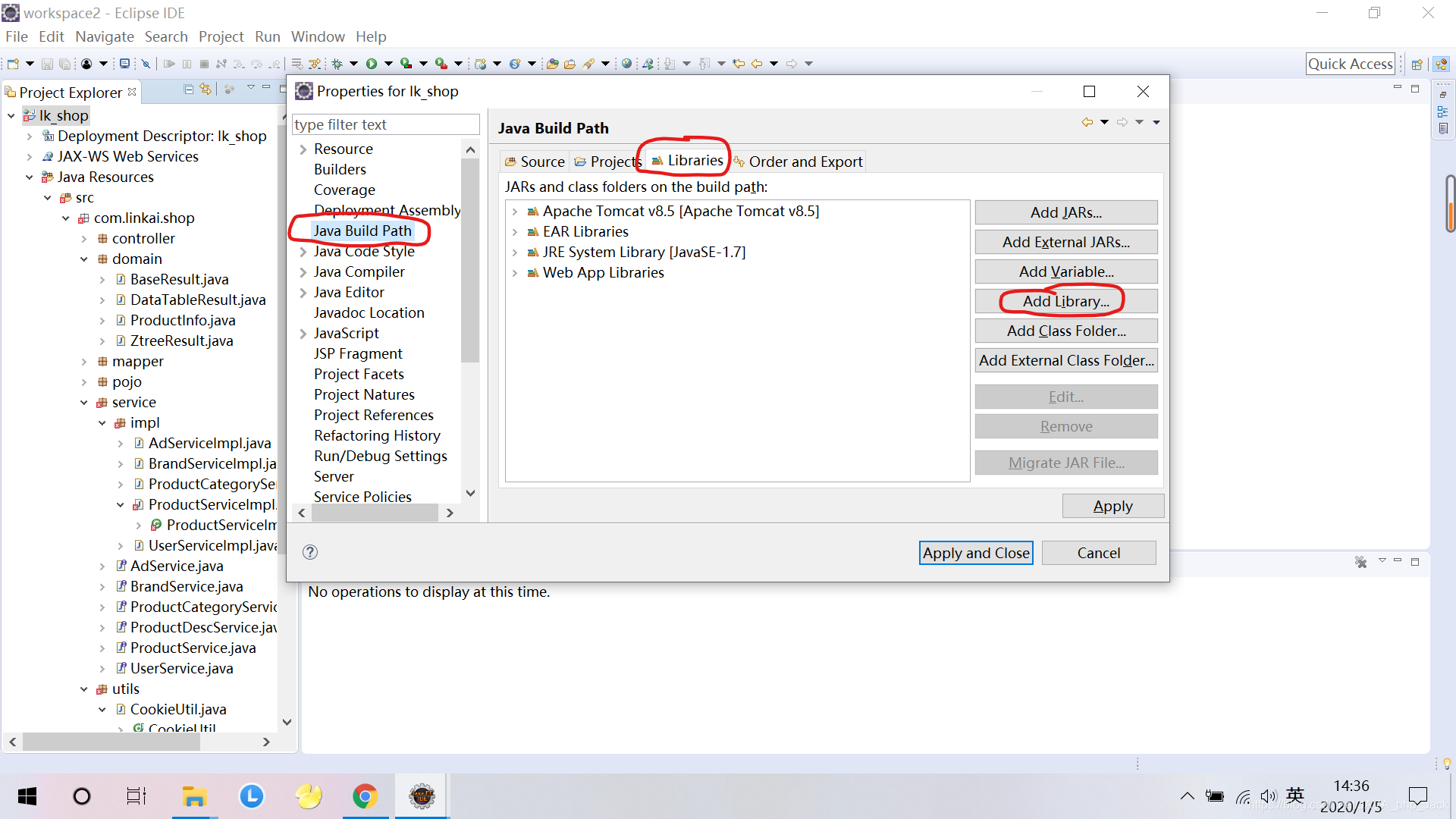Viewport: 1456px width, 819px height.
Task: Click the back arrow in Java Build Path header
Action: [1087, 122]
